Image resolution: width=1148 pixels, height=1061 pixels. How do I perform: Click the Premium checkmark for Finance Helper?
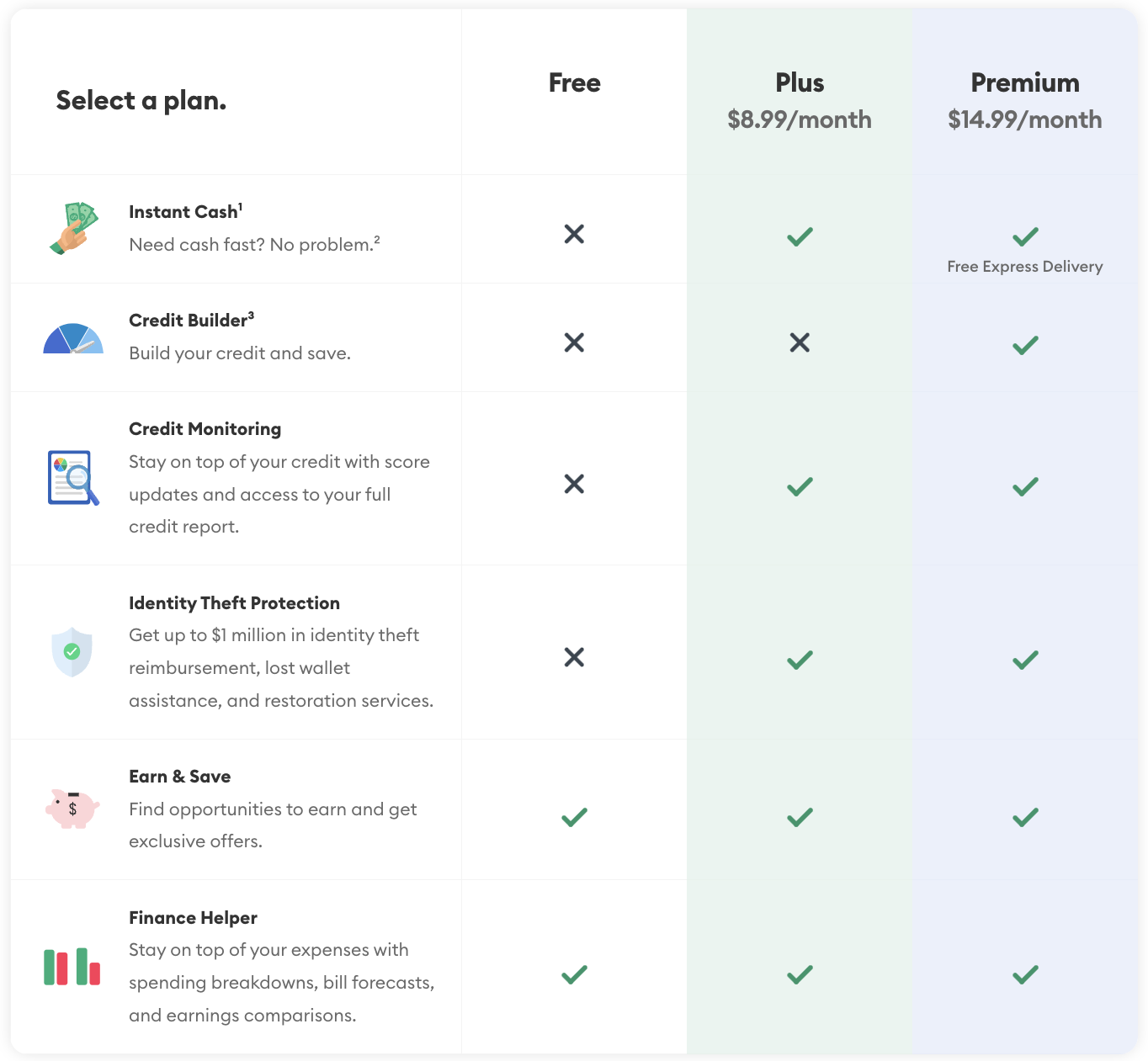(x=1025, y=974)
